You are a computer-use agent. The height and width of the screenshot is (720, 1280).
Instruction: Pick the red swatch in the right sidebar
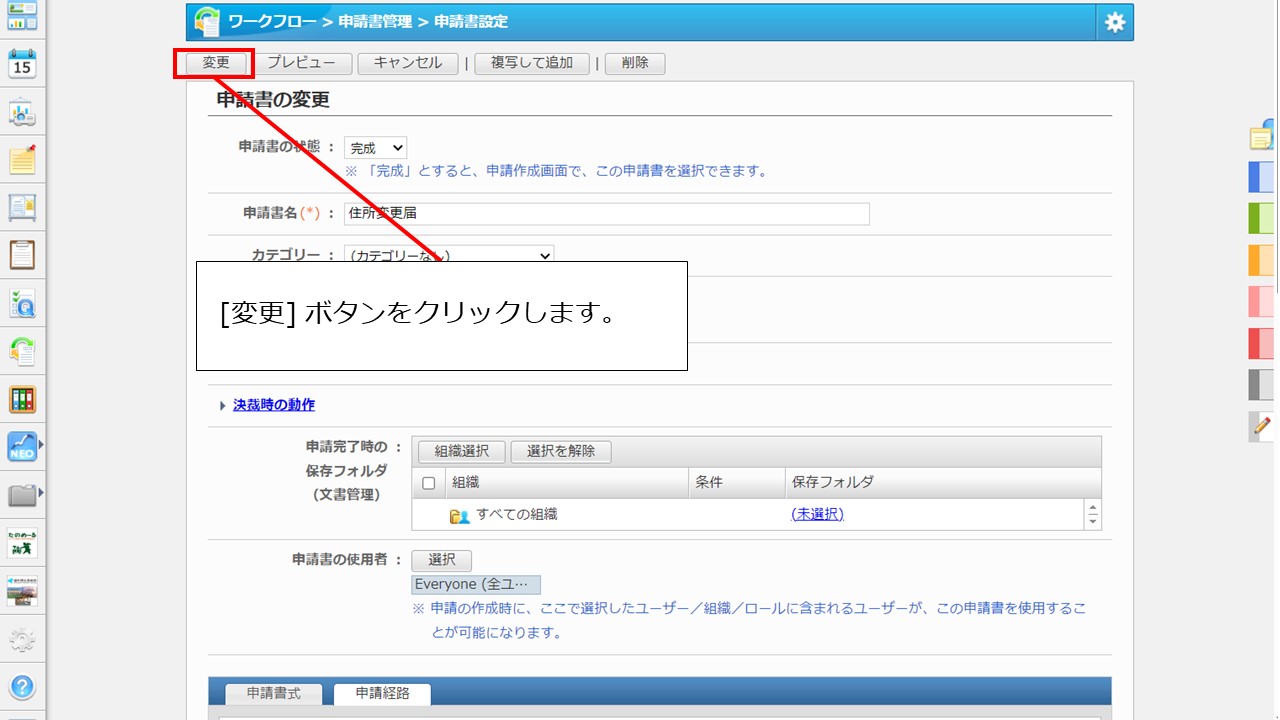coord(1258,343)
